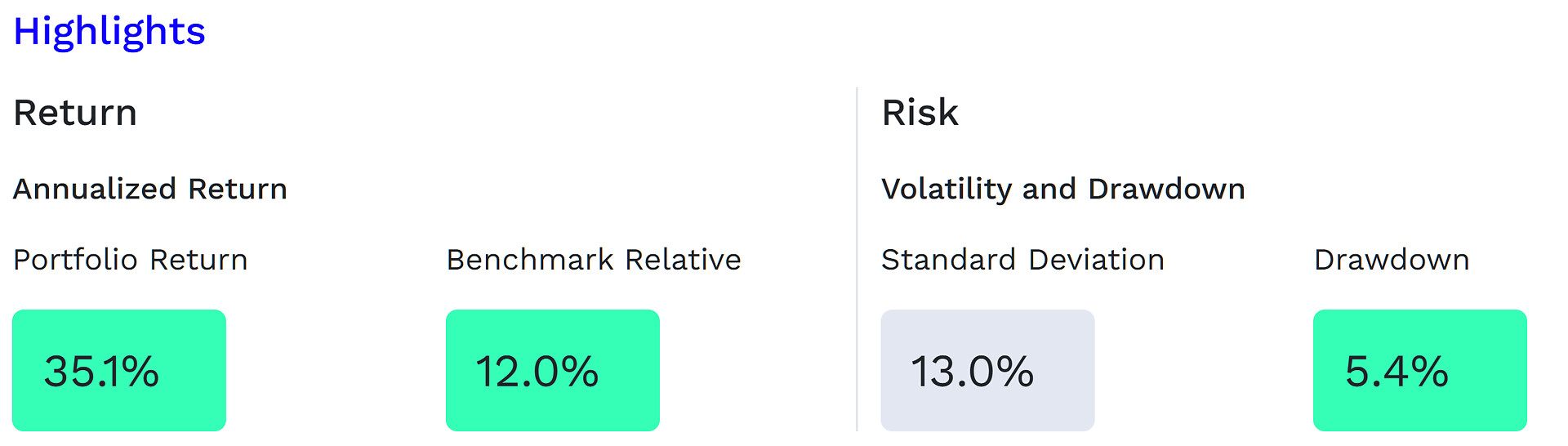Click the 12.0% benchmark relative value

coord(537,372)
